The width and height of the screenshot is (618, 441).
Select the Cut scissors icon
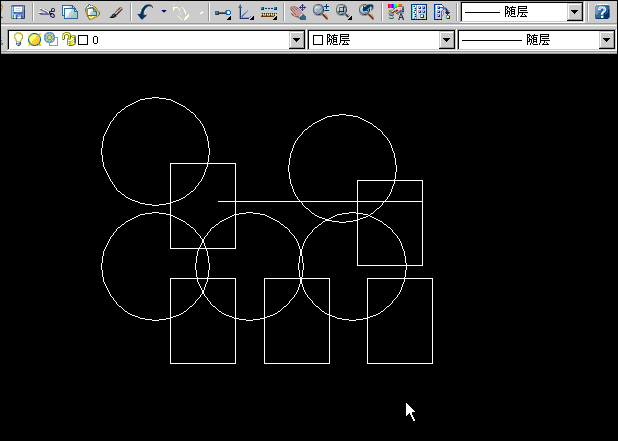(47, 12)
